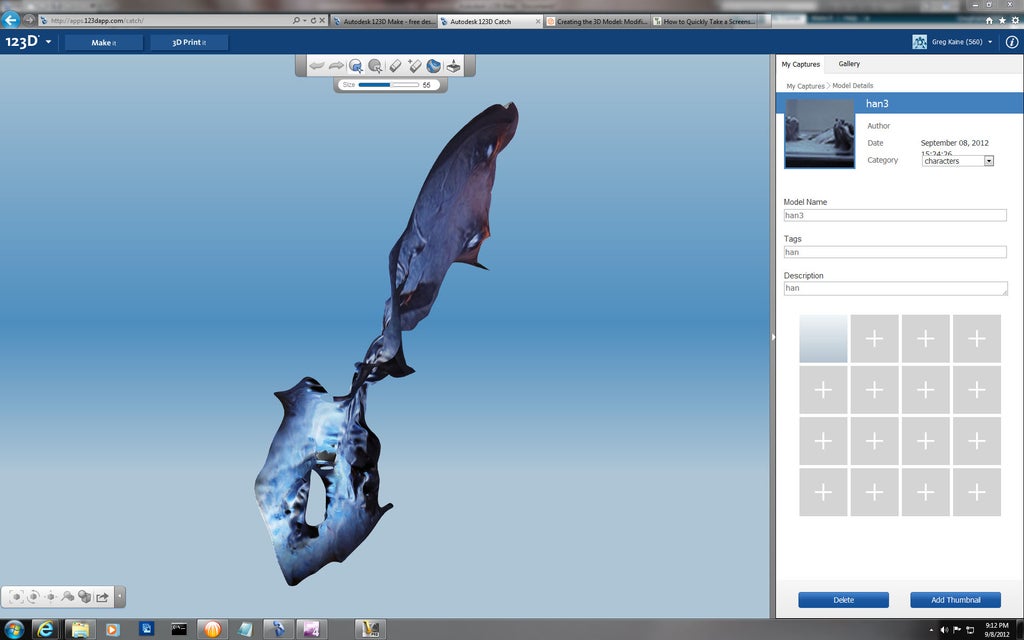The image size is (1024, 640).
Task: Click the address bar refresh icon
Action: tap(313, 20)
